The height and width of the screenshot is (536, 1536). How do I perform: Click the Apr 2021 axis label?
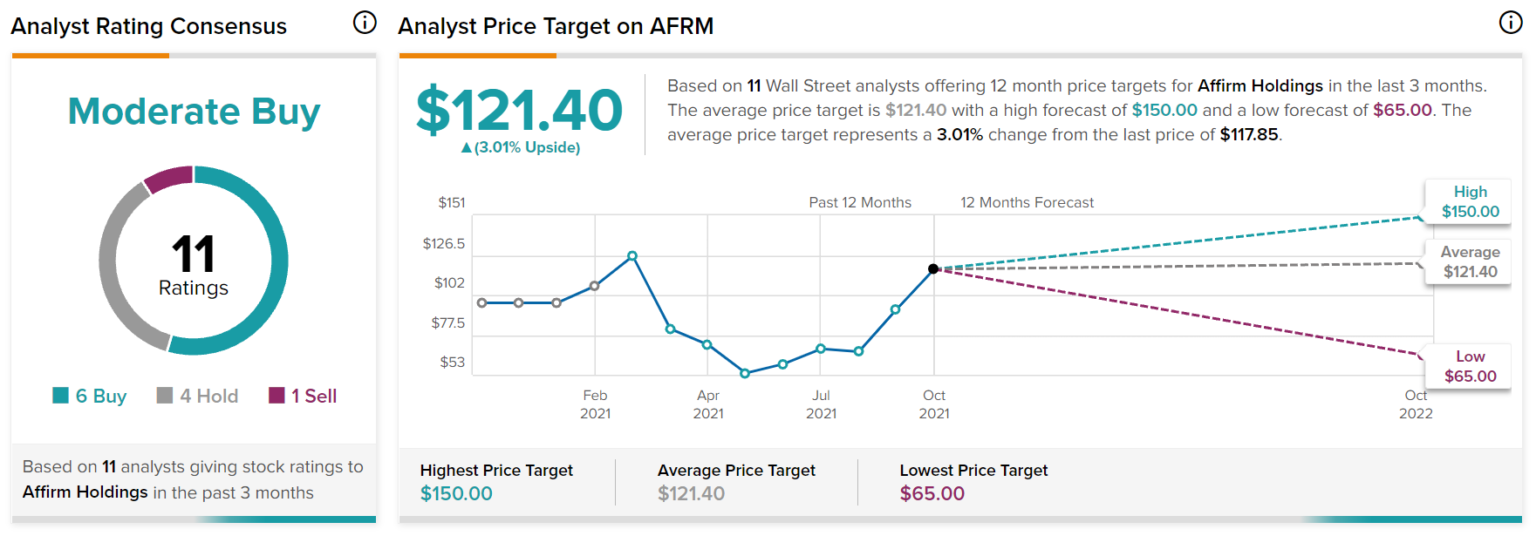708,404
